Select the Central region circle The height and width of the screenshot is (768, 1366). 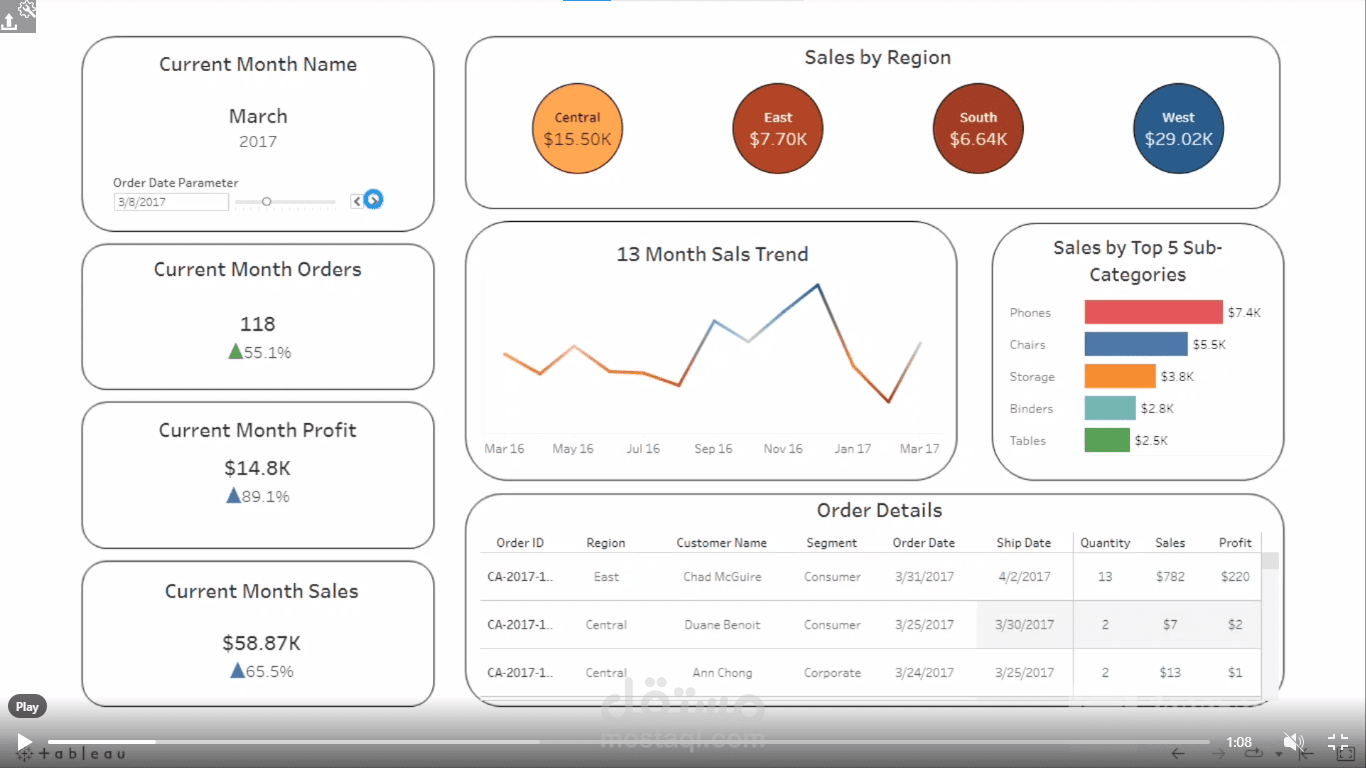coord(577,130)
